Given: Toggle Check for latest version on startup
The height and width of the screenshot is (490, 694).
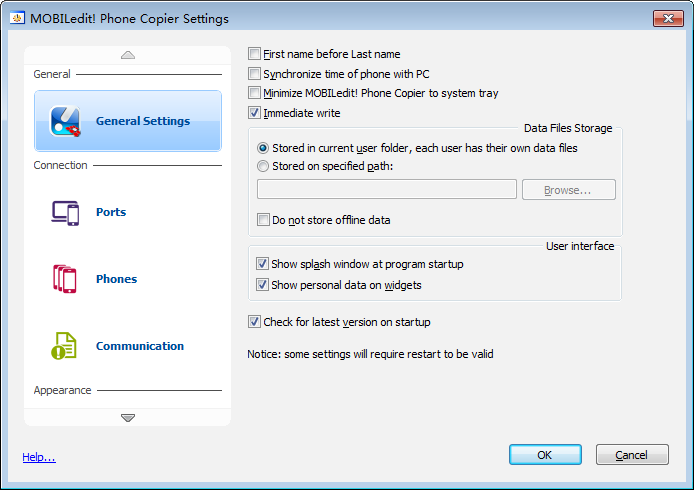Looking at the screenshot, I should (255, 322).
